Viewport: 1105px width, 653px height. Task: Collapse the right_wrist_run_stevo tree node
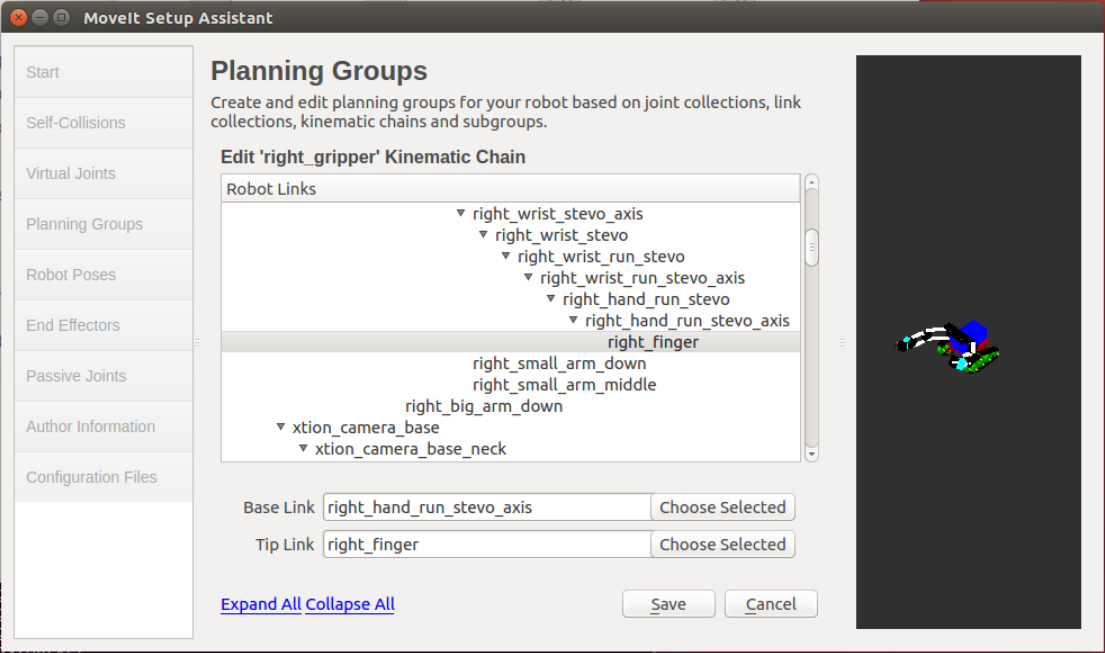coord(506,256)
